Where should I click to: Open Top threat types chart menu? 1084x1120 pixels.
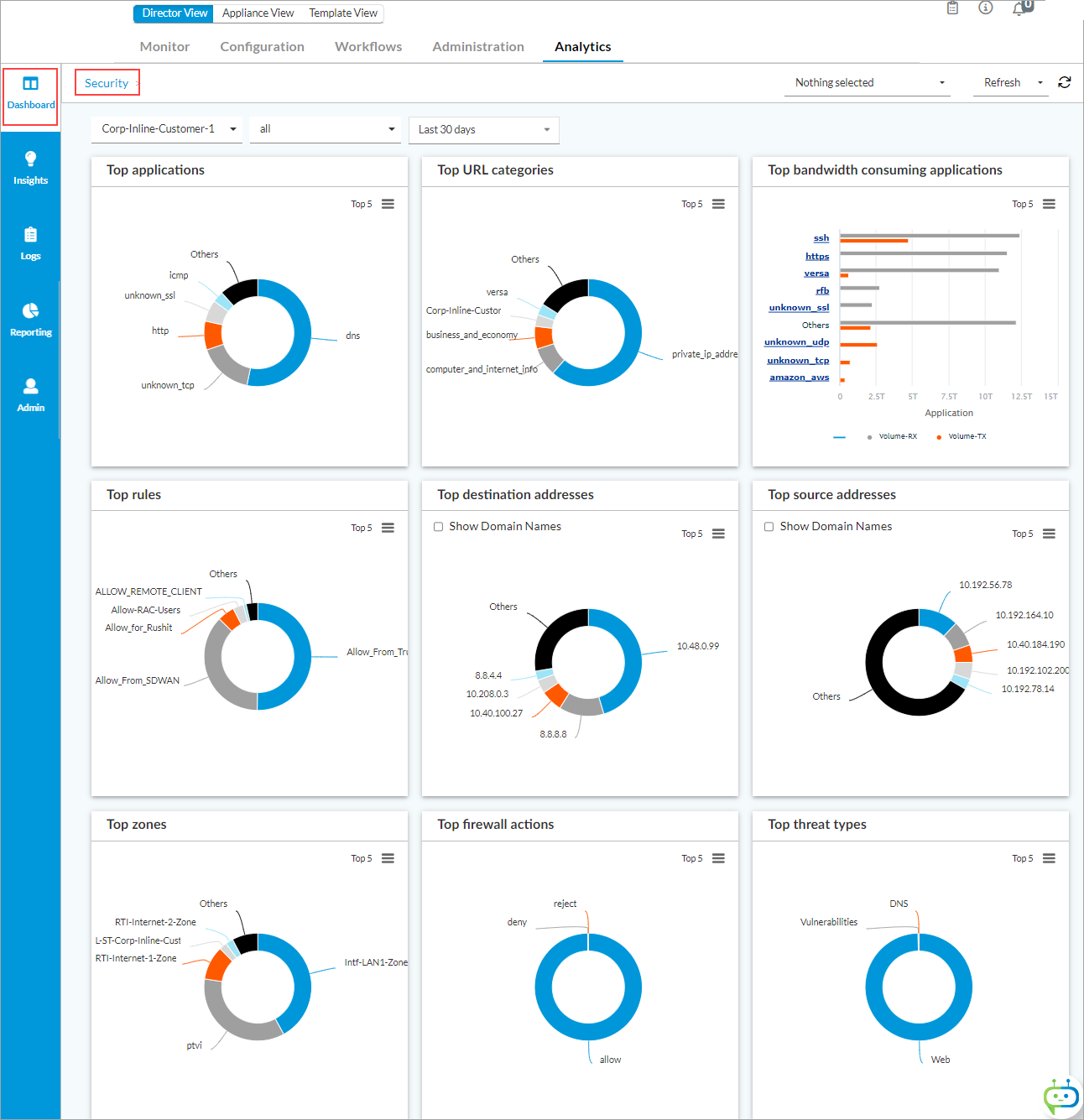coord(1049,858)
